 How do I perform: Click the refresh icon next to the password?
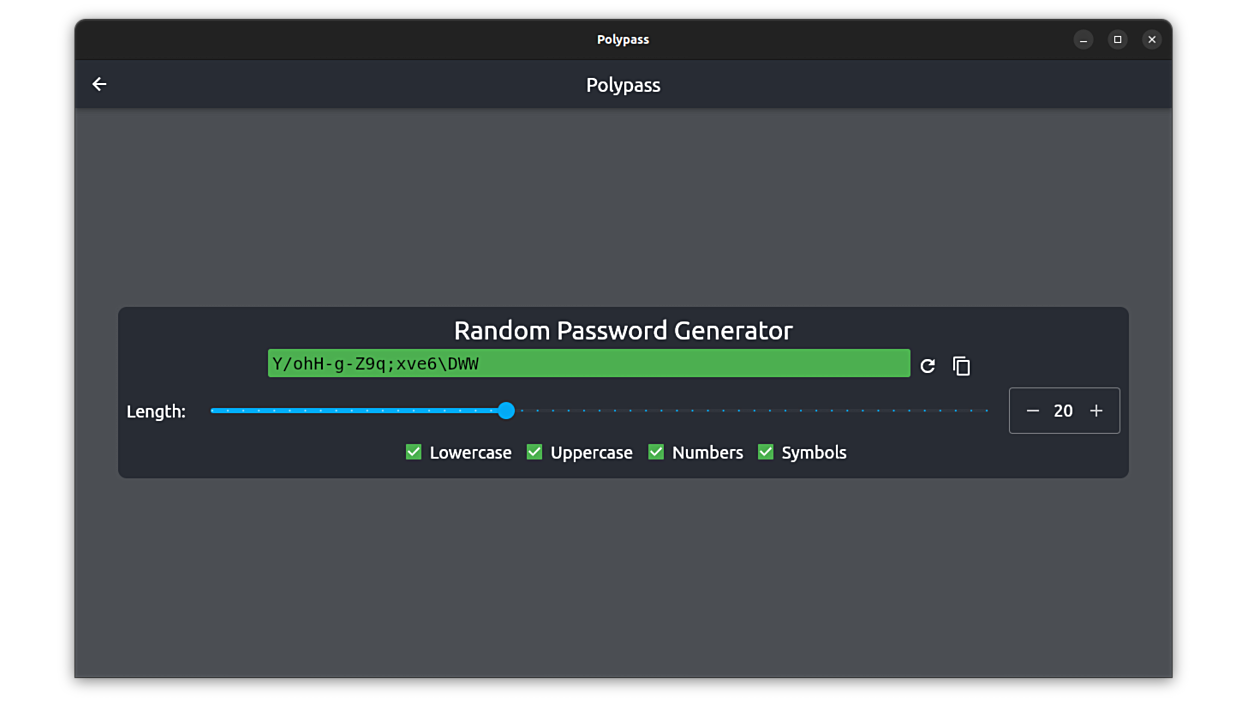[x=927, y=366]
